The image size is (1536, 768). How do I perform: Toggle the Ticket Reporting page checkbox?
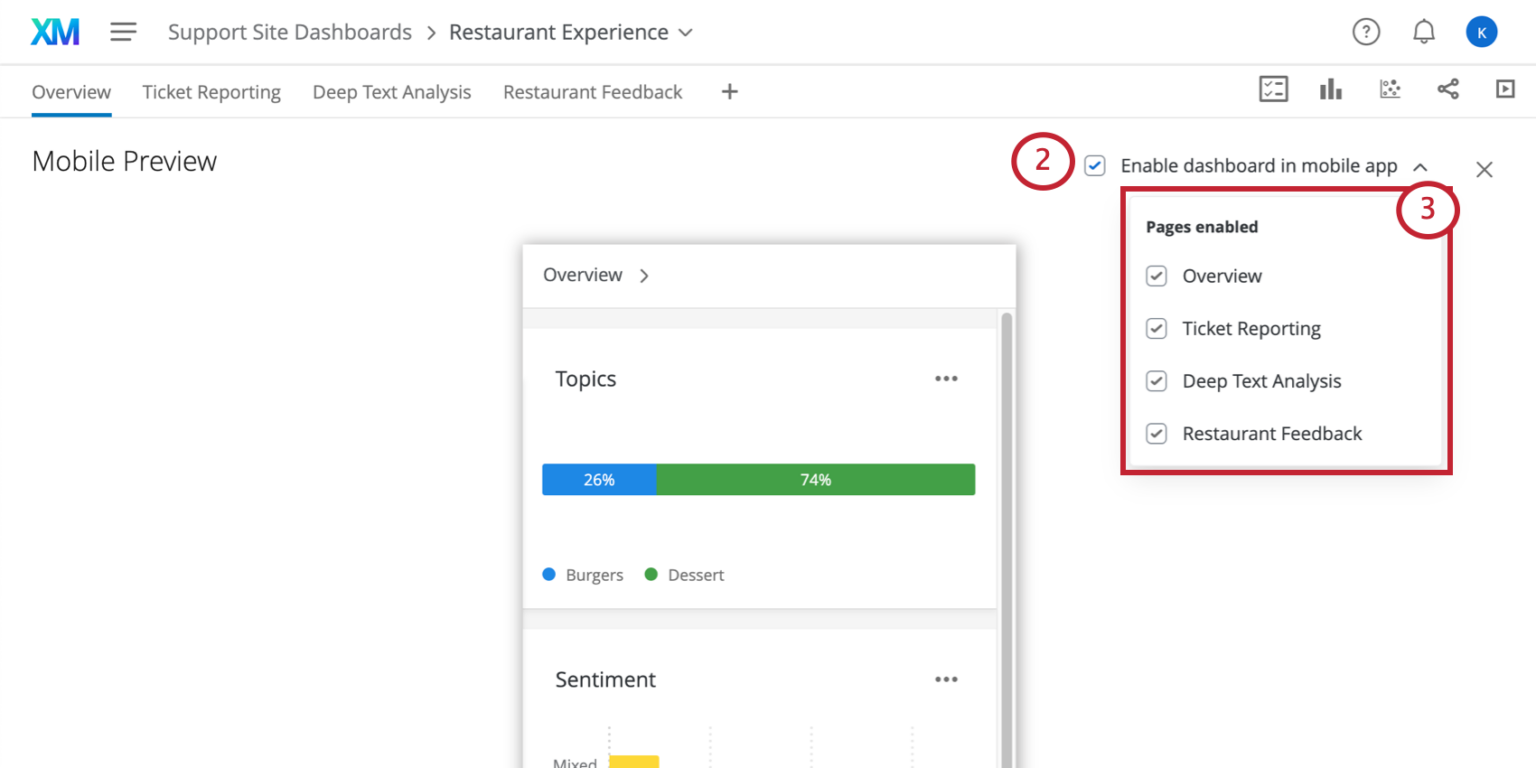1156,329
